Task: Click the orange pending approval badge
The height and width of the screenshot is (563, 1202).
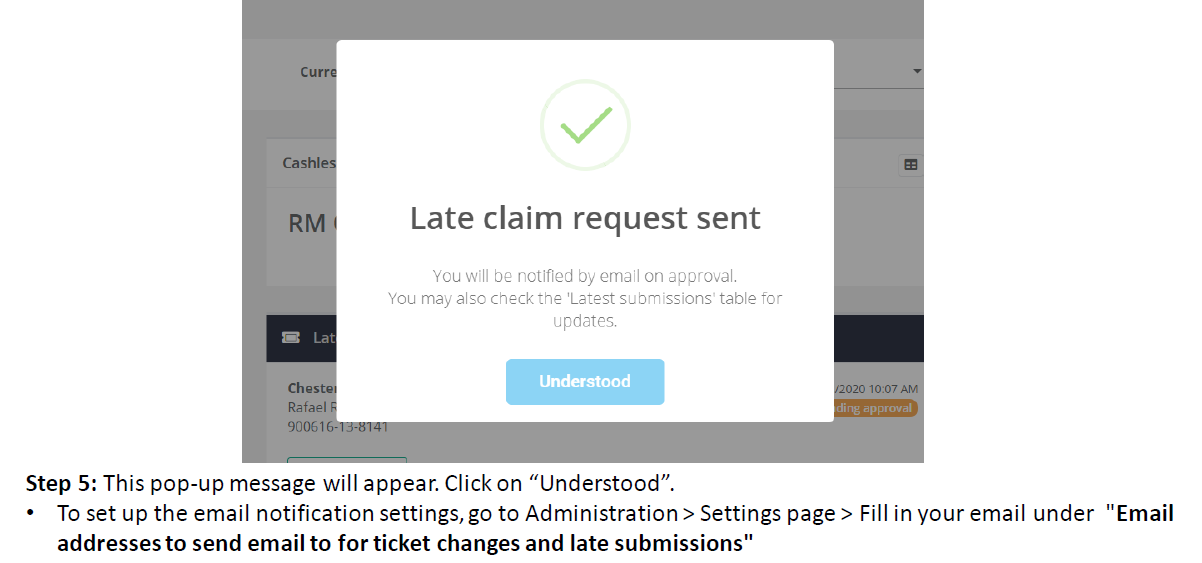Action: coord(876,408)
